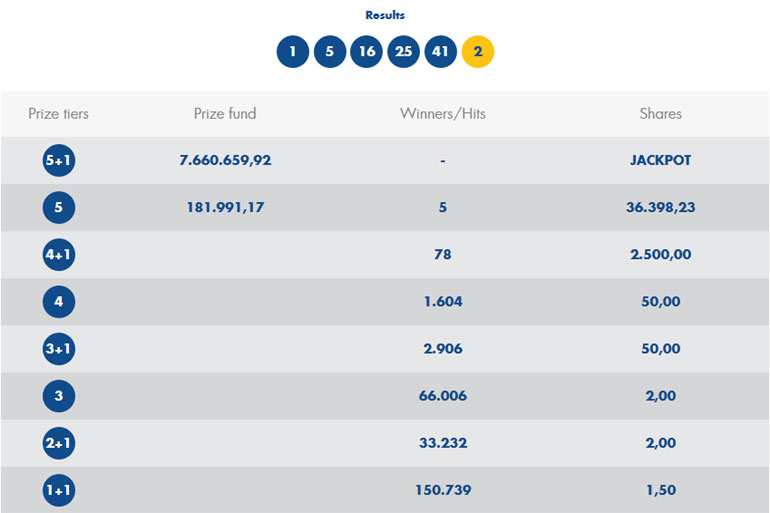The height and width of the screenshot is (513, 770).
Task: Click the drawn number 1 ball
Action: 293,51
